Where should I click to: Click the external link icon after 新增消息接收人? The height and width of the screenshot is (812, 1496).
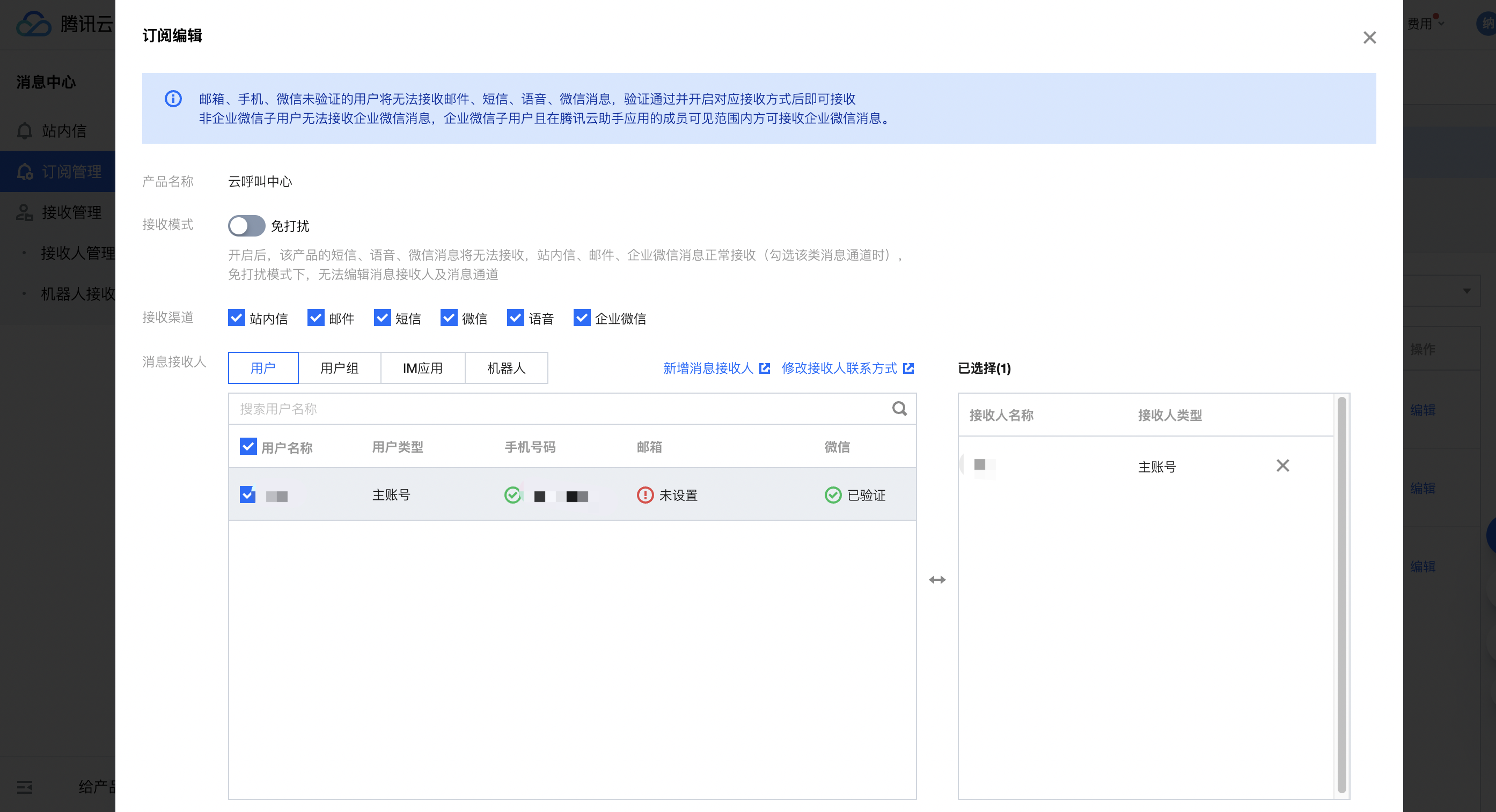(765, 368)
